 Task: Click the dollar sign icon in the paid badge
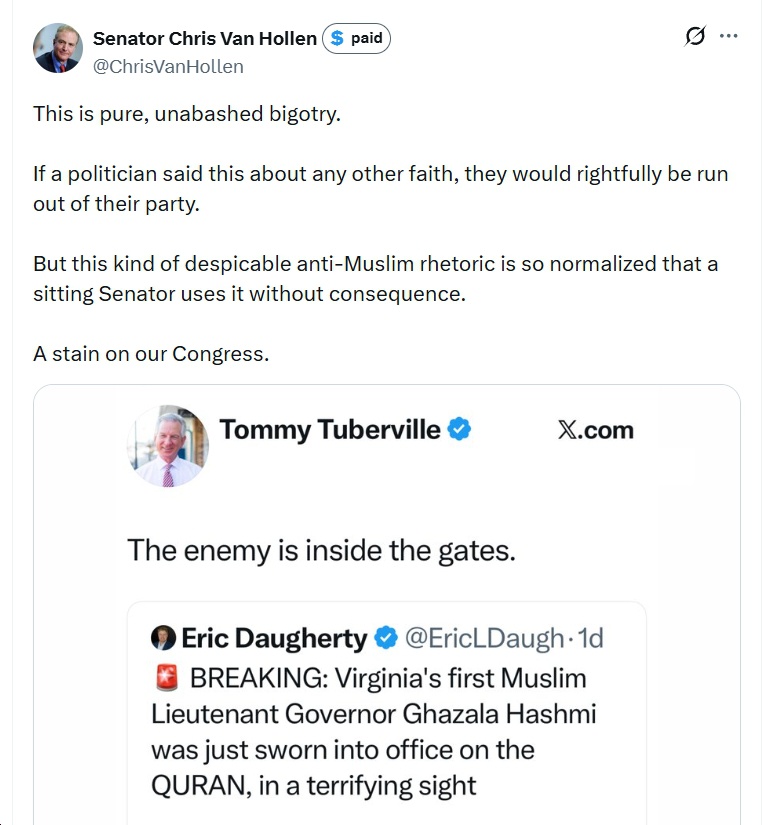click(x=337, y=39)
